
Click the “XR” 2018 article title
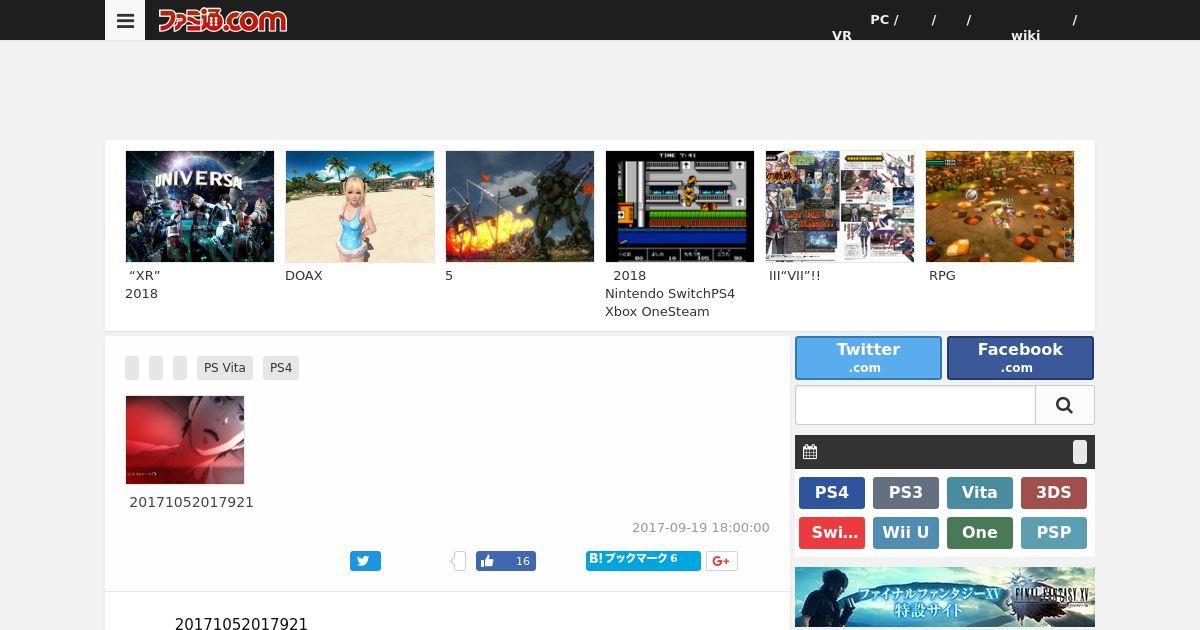[143, 285]
